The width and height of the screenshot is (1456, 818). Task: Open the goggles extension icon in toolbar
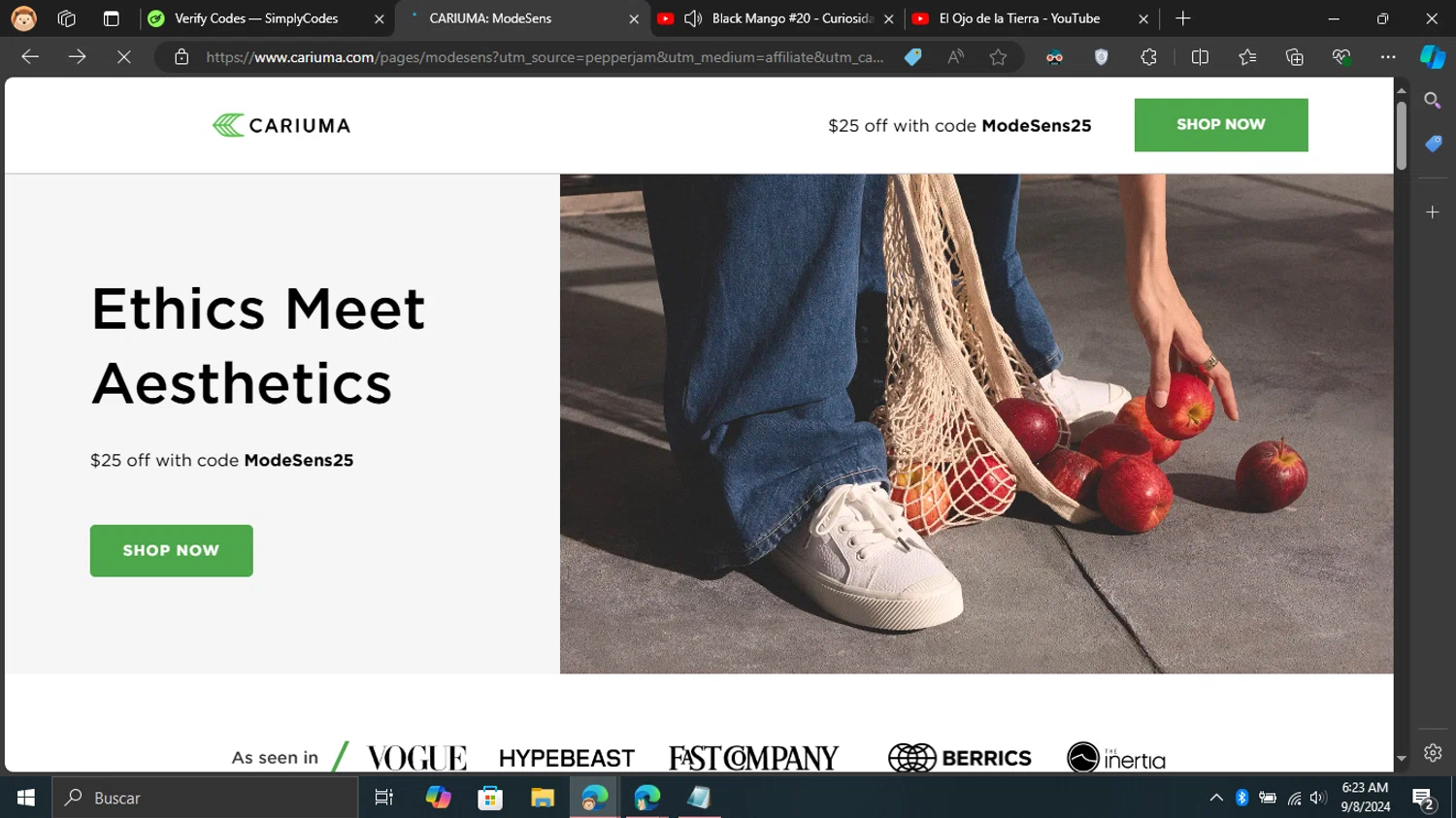[x=1054, y=57]
